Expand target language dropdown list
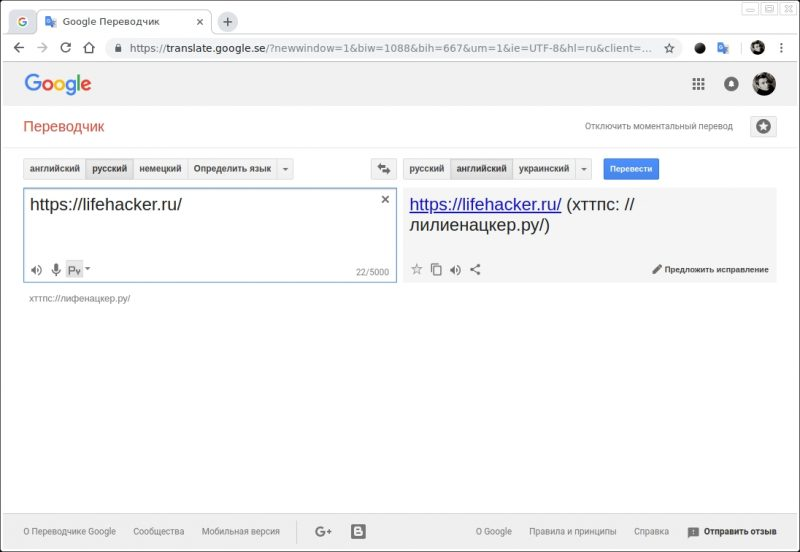Image resolution: width=800 pixels, height=552 pixels. point(584,169)
